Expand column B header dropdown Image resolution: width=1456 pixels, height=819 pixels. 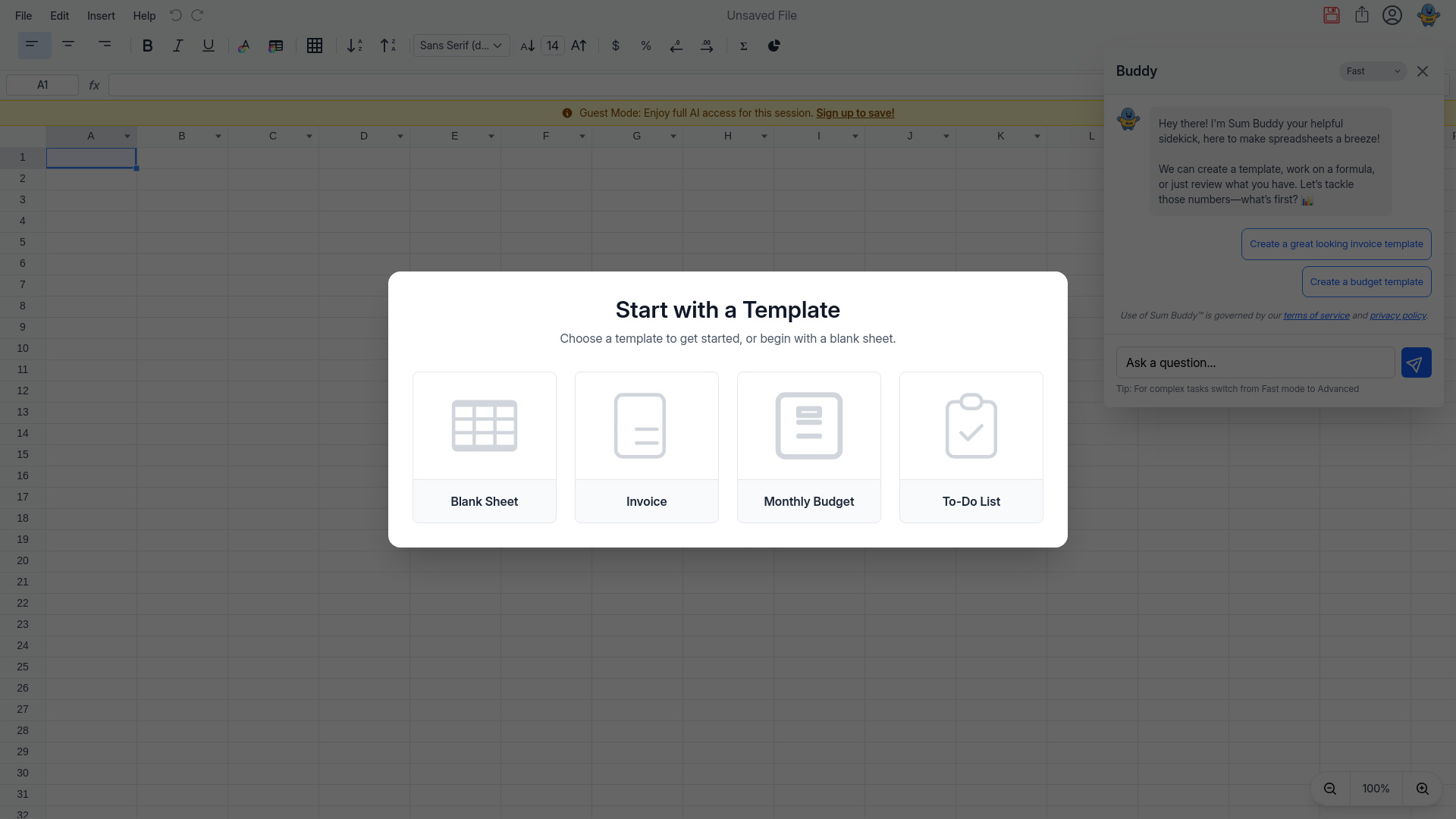pos(218,136)
